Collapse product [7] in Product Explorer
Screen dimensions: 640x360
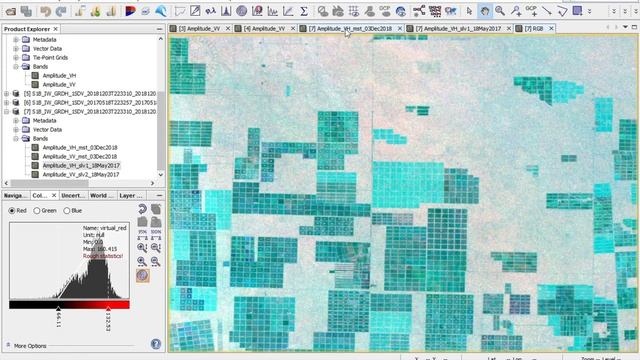(7, 111)
